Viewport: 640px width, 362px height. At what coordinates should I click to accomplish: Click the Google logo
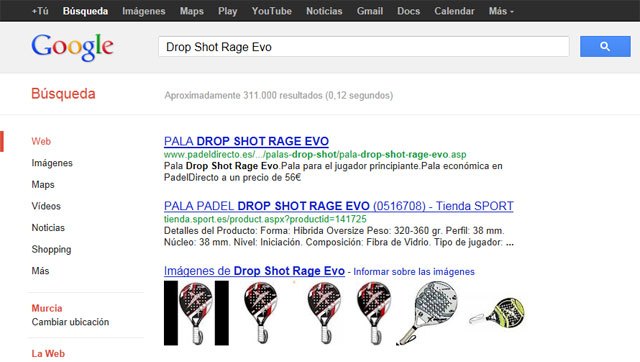coord(72,47)
